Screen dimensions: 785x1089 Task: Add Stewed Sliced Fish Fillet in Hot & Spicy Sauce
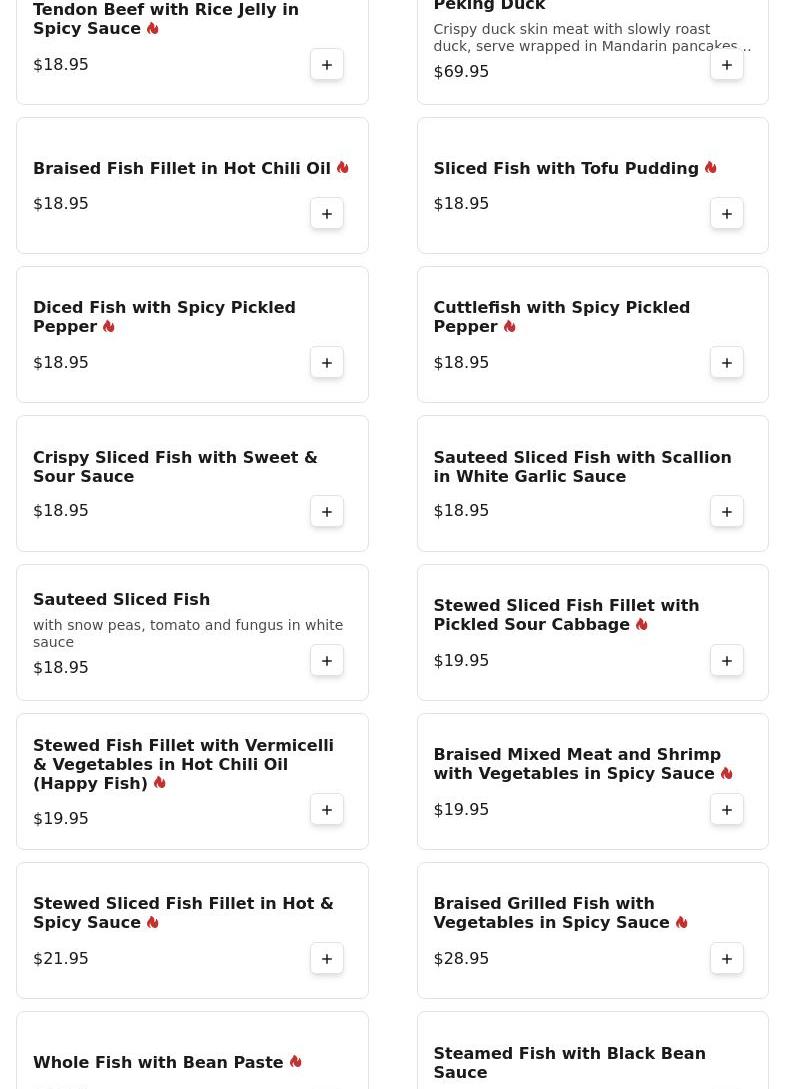click(327, 959)
